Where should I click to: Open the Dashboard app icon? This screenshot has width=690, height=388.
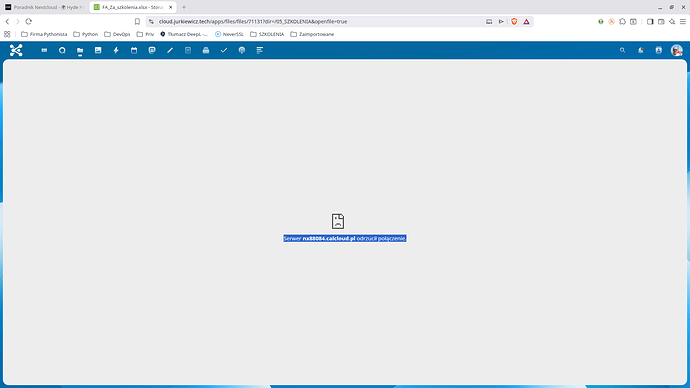point(44,50)
